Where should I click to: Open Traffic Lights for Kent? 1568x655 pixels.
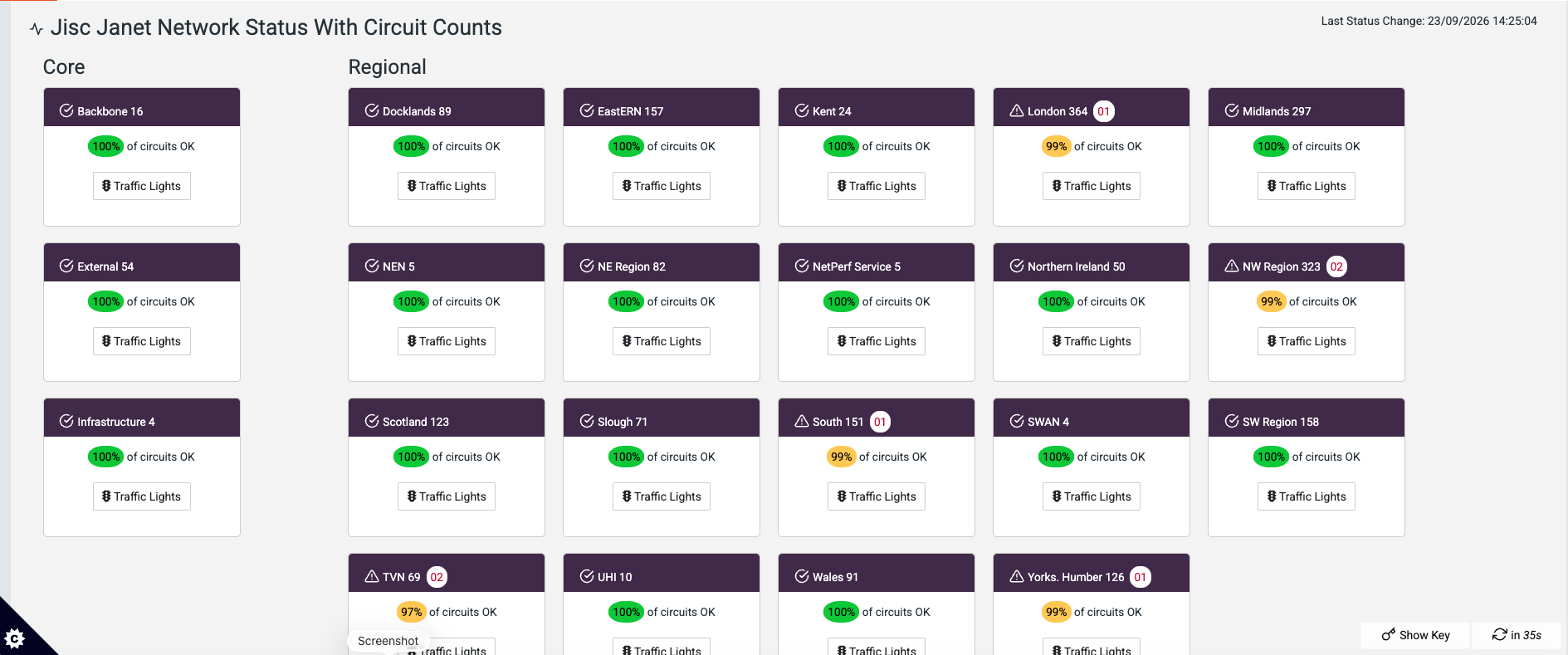tap(877, 186)
